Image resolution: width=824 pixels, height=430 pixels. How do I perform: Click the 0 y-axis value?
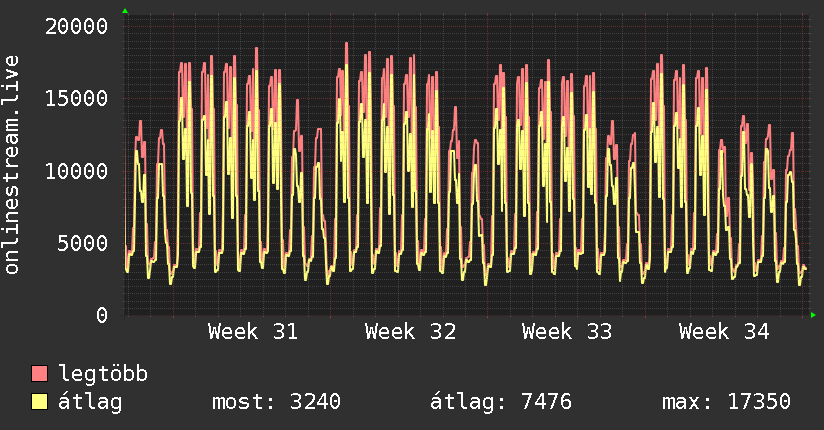click(x=102, y=315)
